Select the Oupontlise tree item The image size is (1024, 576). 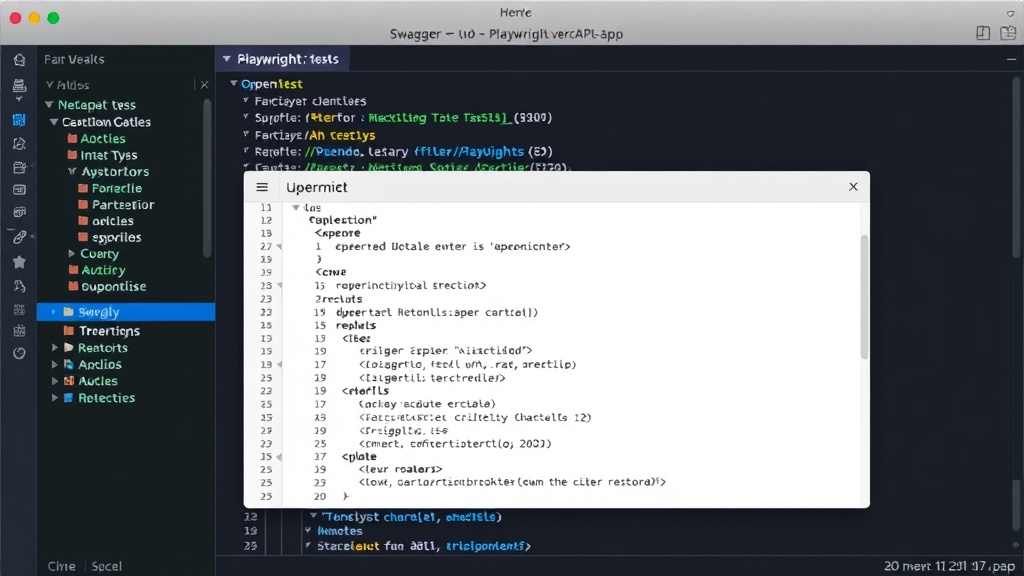pos(114,287)
